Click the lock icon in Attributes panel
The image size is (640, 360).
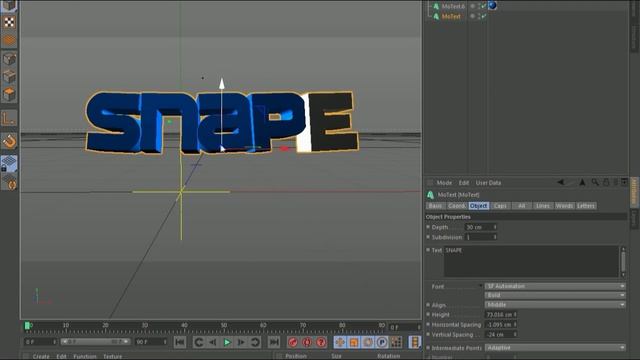click(x=606, y=182)
